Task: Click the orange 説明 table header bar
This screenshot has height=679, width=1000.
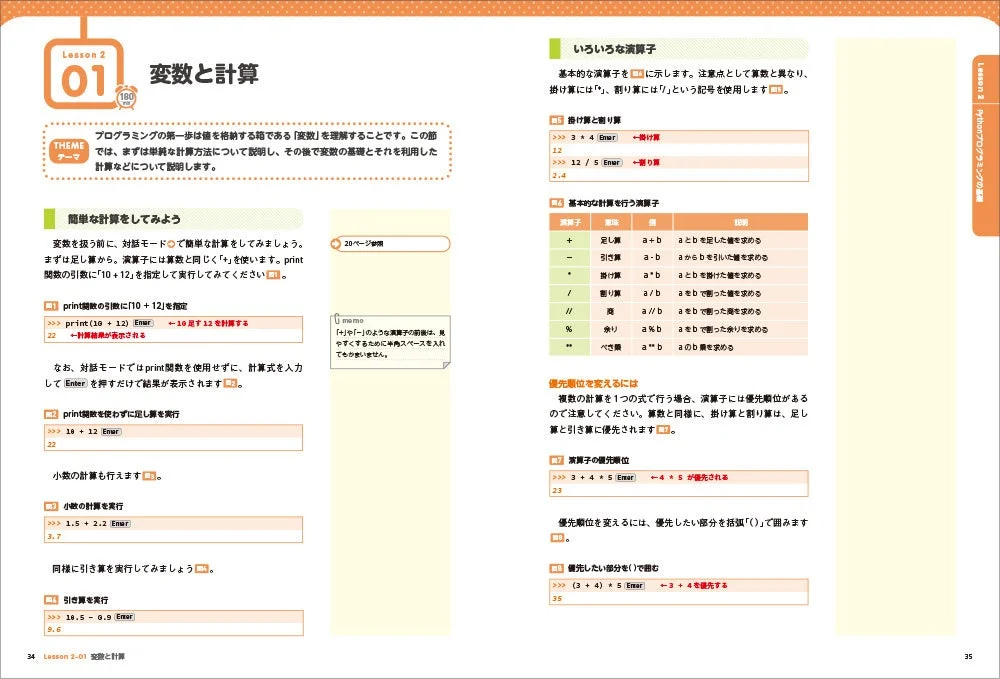Action: (x=743, y=222)
